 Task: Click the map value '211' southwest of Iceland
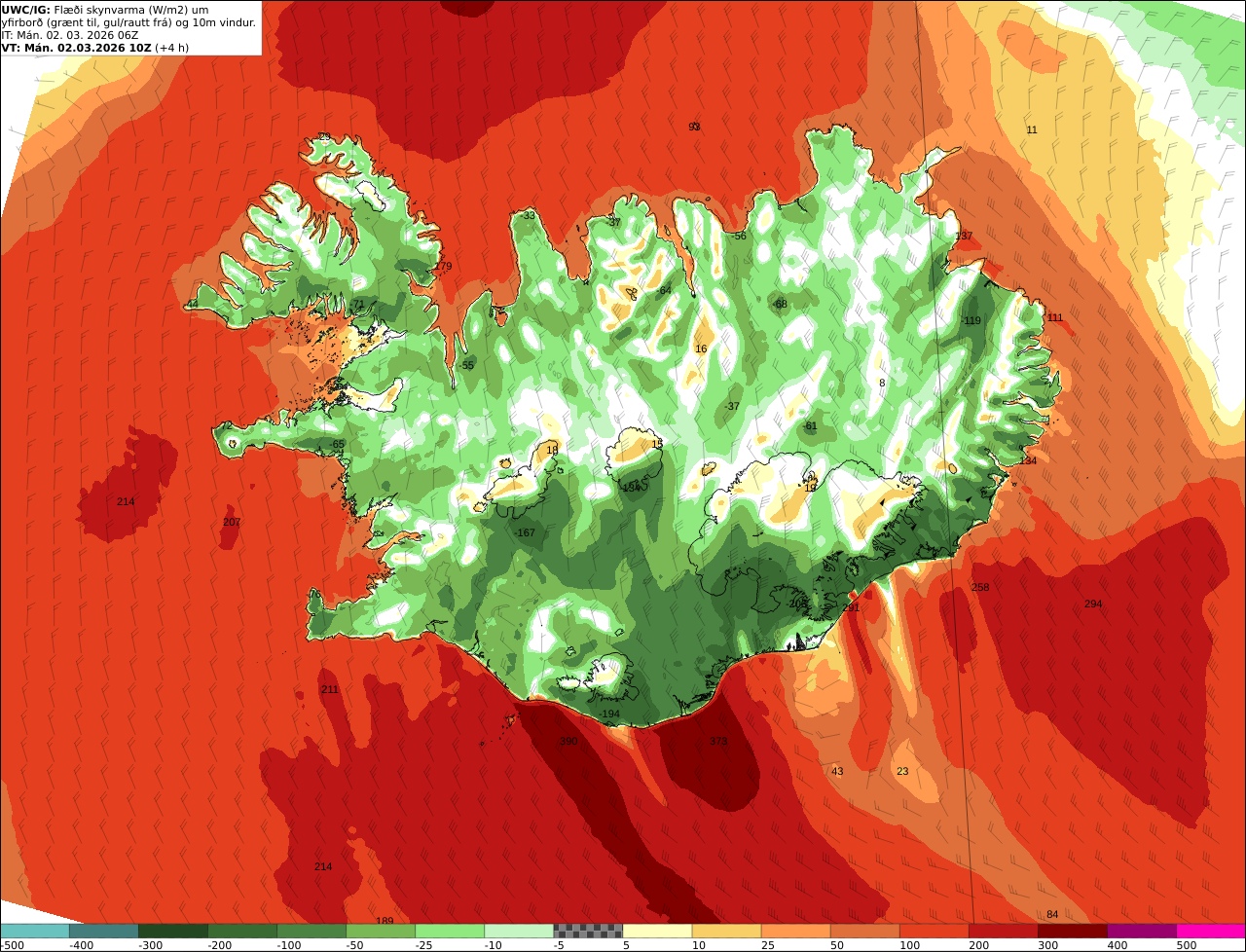tap(330, 690)
